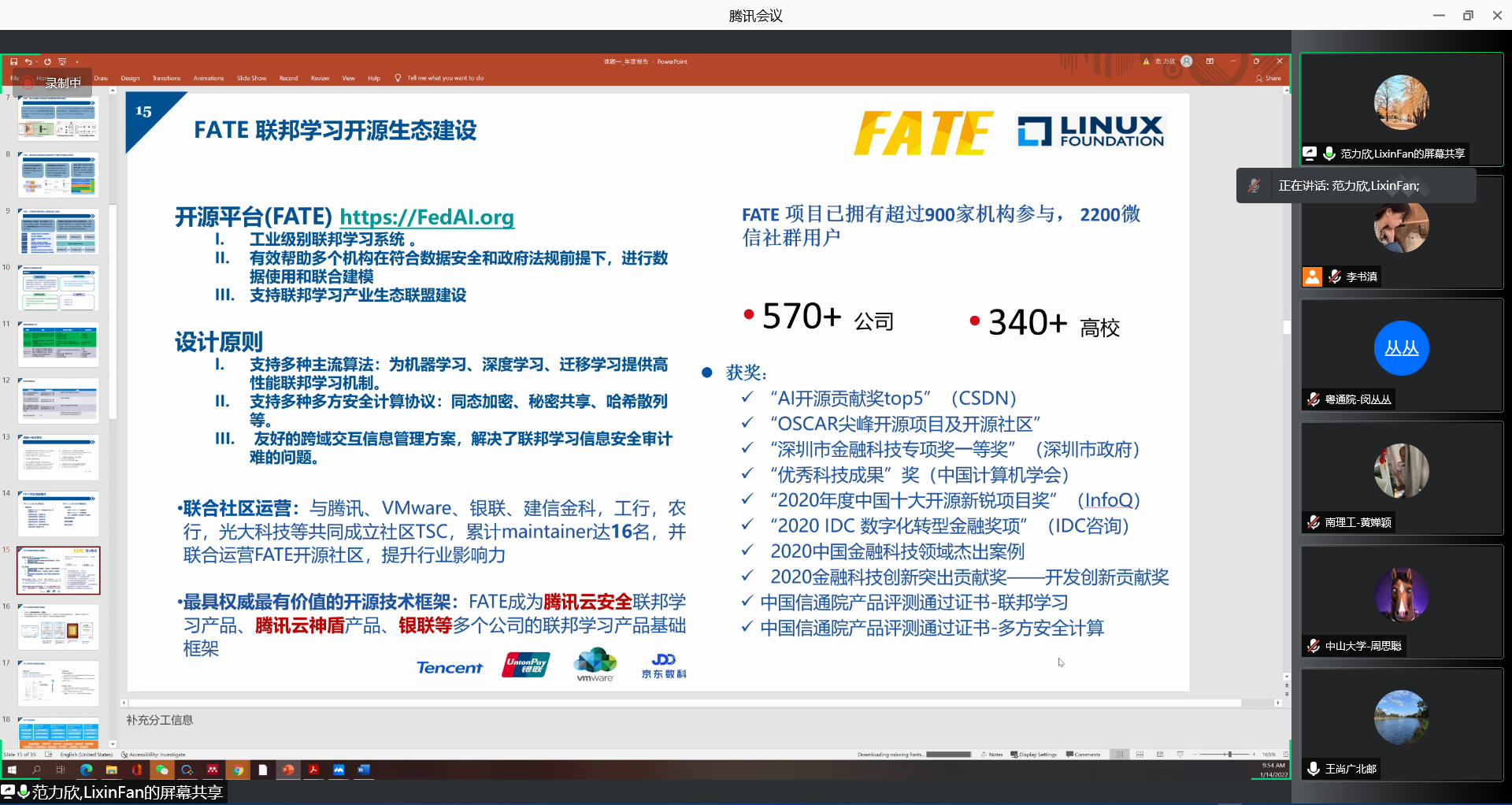Image resolution: width=1512 pixels, height=805 pixels.
Task: Open the Windows Start menu
Action: pyautogui.click(x=12, y=770)
